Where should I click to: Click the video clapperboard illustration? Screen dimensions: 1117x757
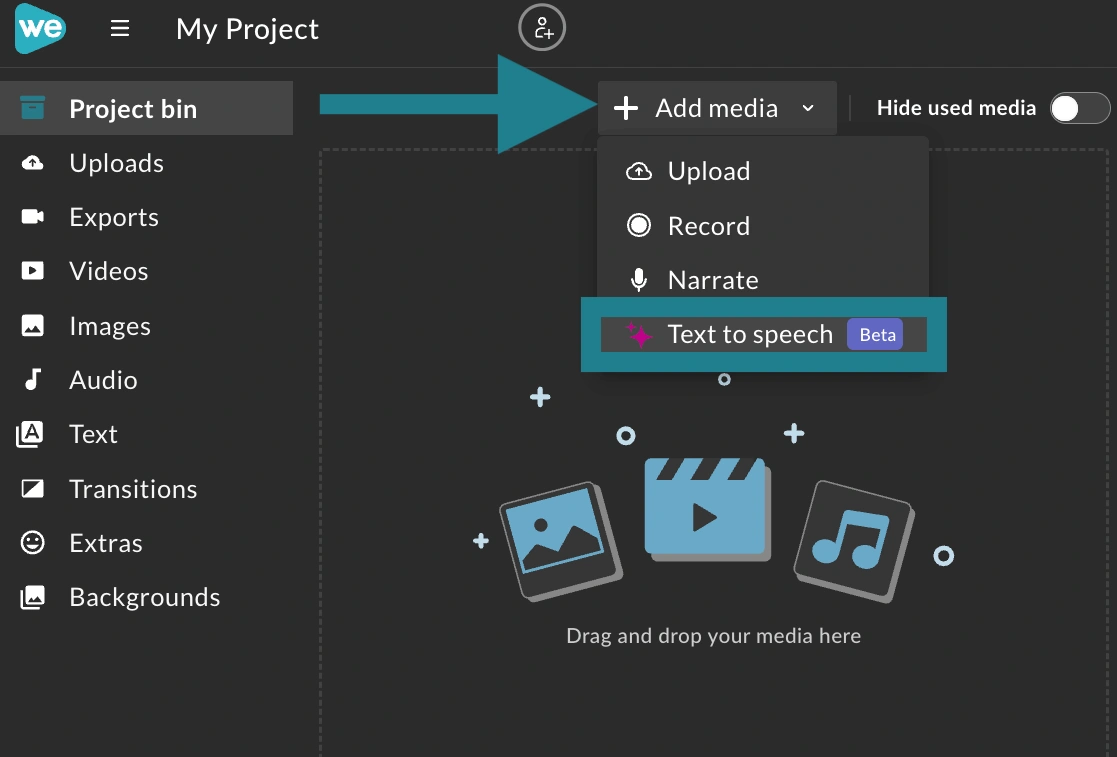pyautogui.click(x=707, y=509)
